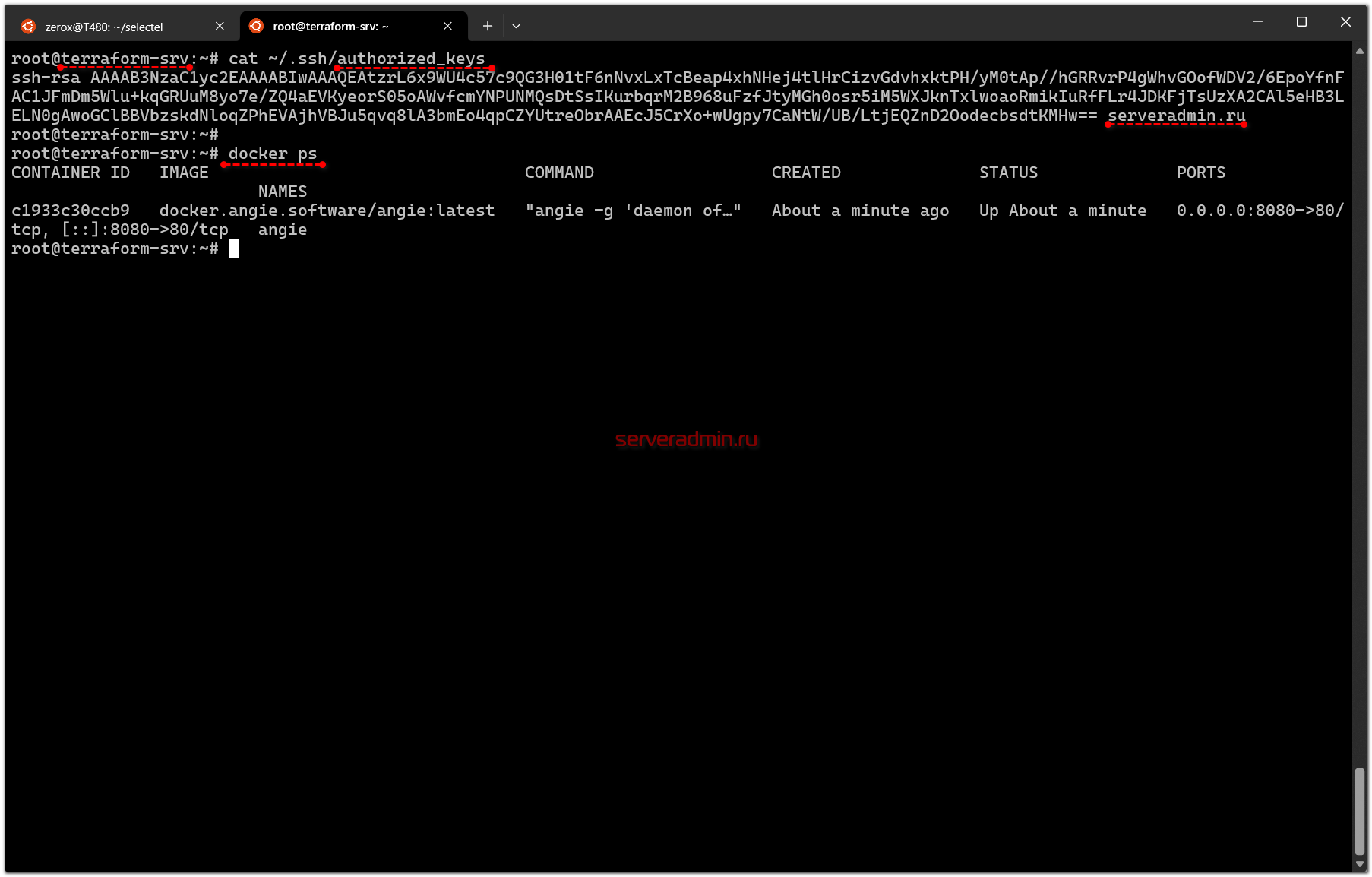Click the scrollbar down arrow
This screenshot has width=1372, height=877.
[1359, 864]
